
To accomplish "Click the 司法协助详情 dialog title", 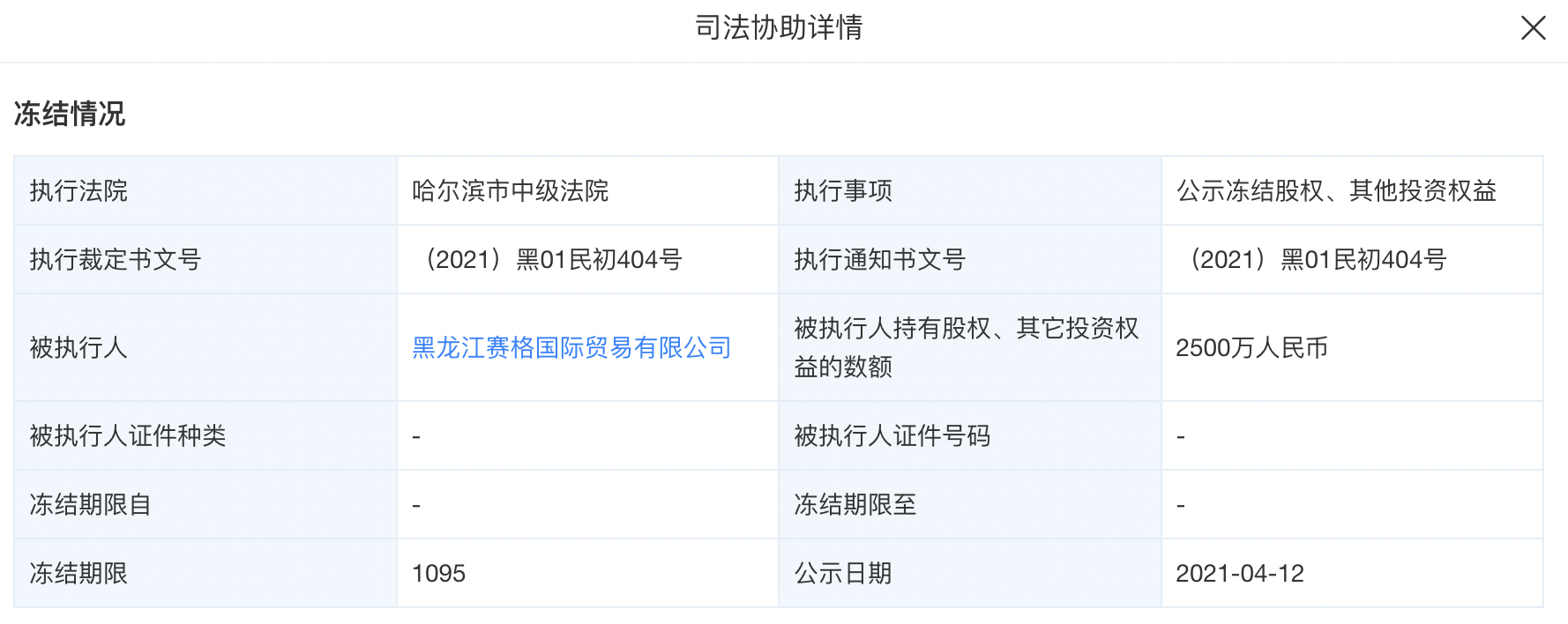I will 779,28.
